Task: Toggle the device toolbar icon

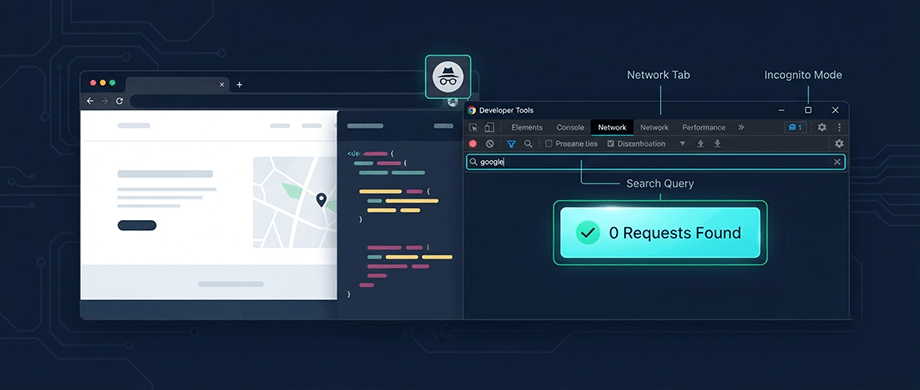Action: pos(489,127)
